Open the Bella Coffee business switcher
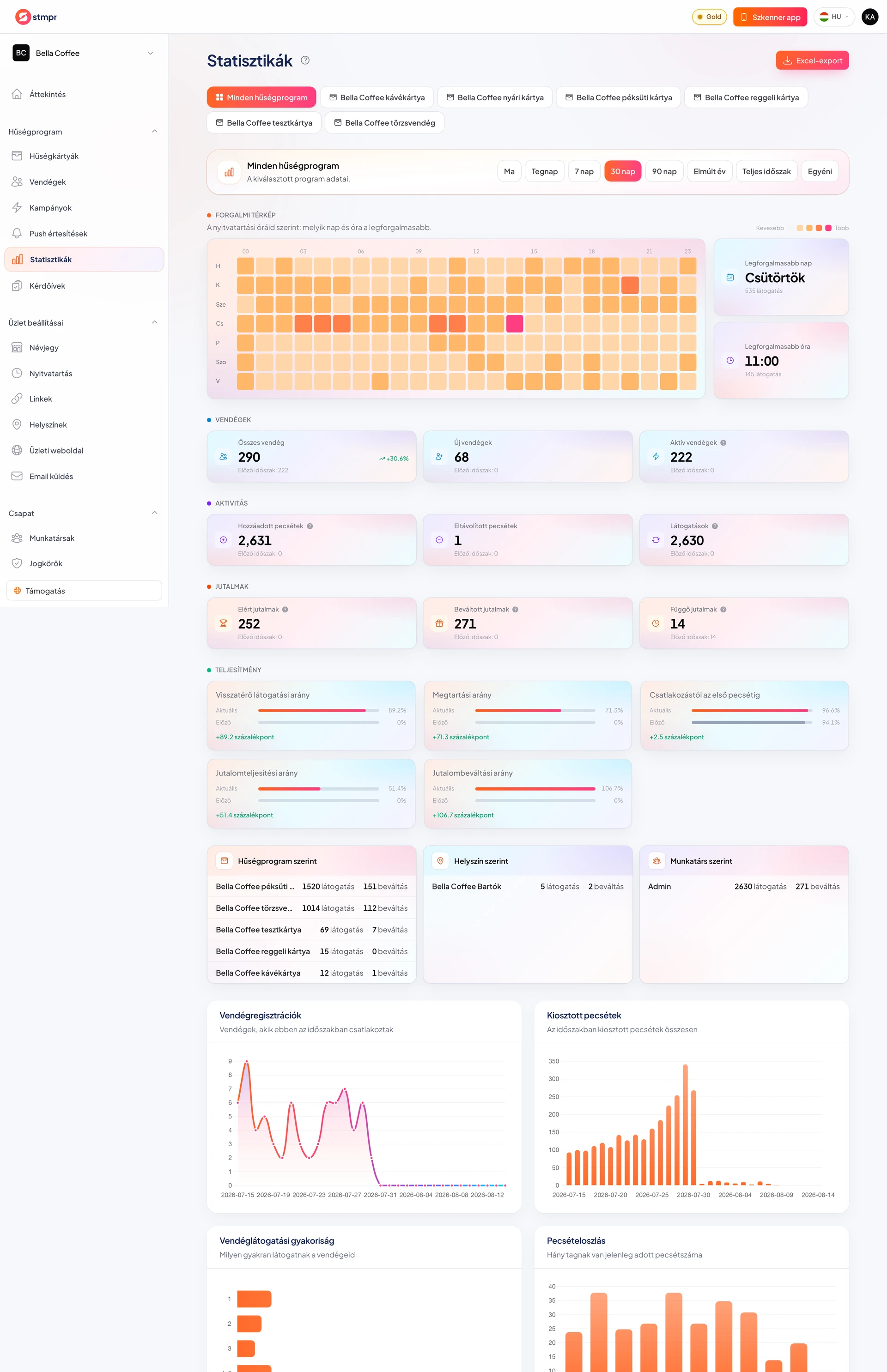The width and height of the screenshot is (887, 1372). 84,53
